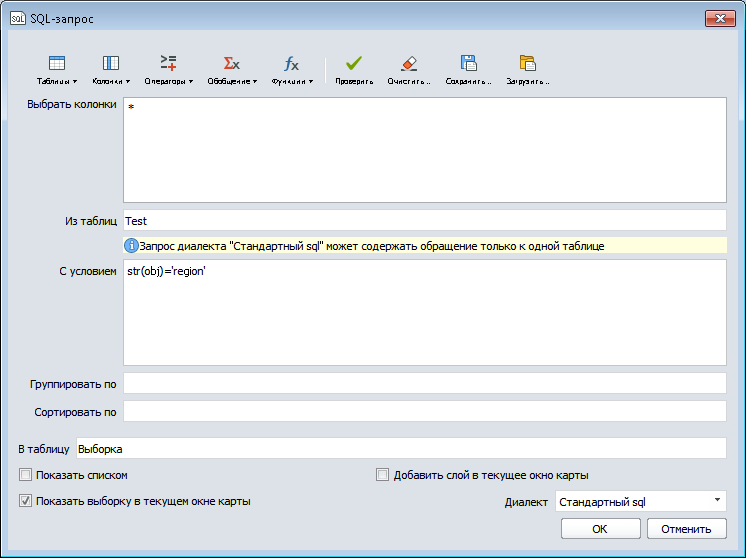Open the Операторы (Operators) toolbar menu
This screenshot has height=558, width=746.
(169, 69)
